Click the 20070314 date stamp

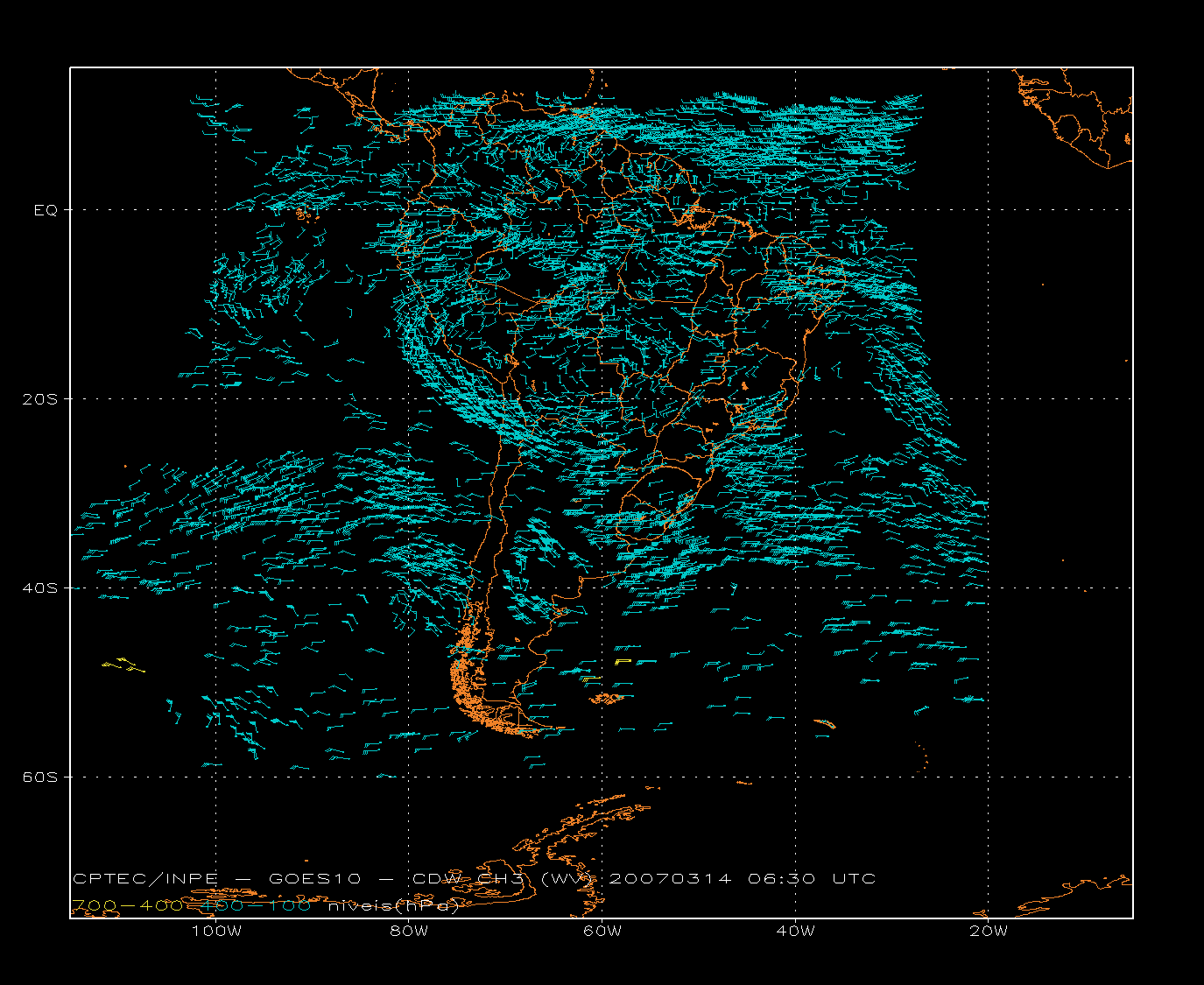point(670,879)
